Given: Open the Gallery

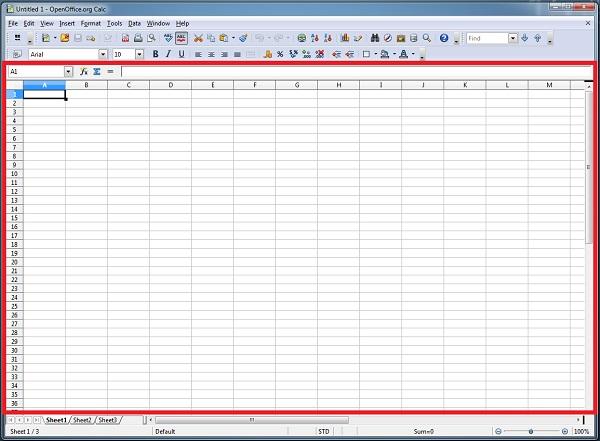Looking at the screenshot, I should [401, 38].
